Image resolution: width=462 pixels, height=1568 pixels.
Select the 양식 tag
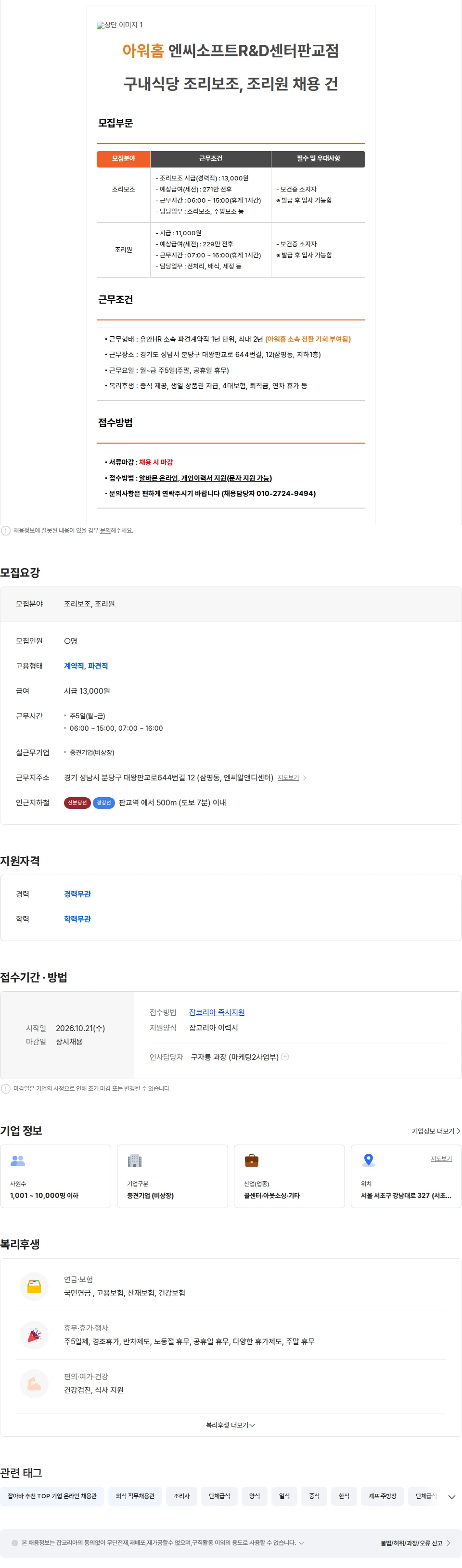click(255, 1495)
